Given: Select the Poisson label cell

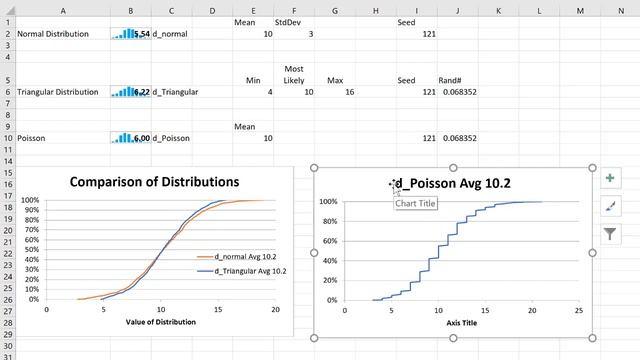Looking at the screenshot, I should (63, 138).
